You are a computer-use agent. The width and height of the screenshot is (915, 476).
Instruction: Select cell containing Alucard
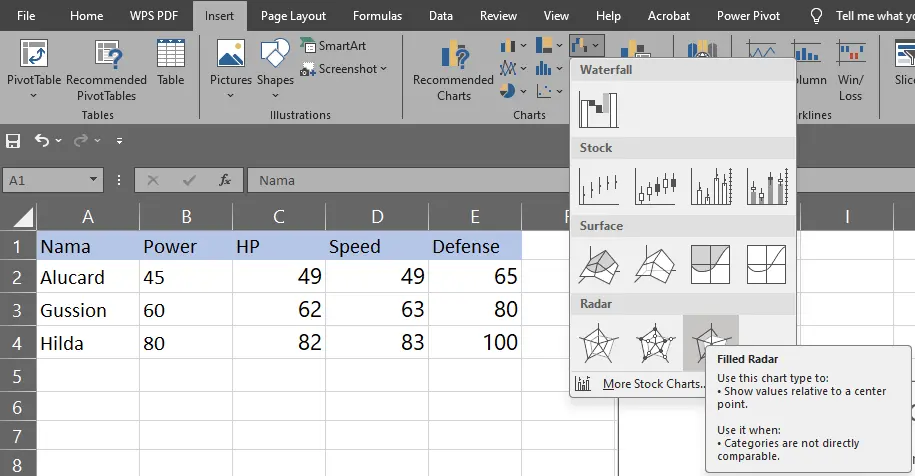tap(88, 277)
